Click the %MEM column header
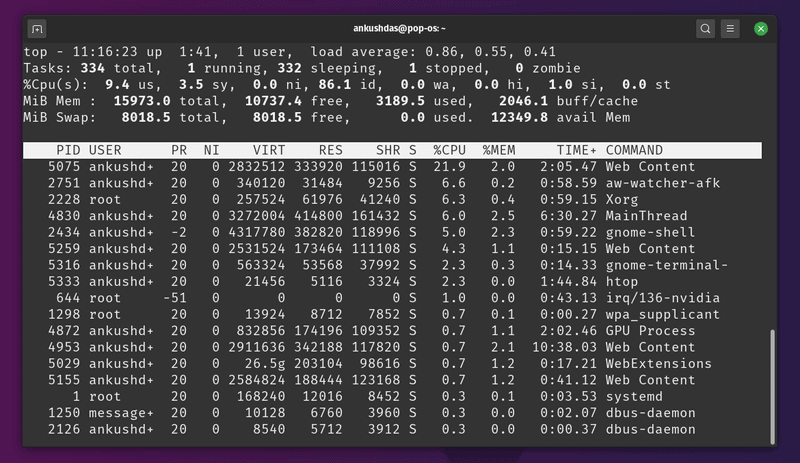800x463 pixels. (x=500, y=150)
